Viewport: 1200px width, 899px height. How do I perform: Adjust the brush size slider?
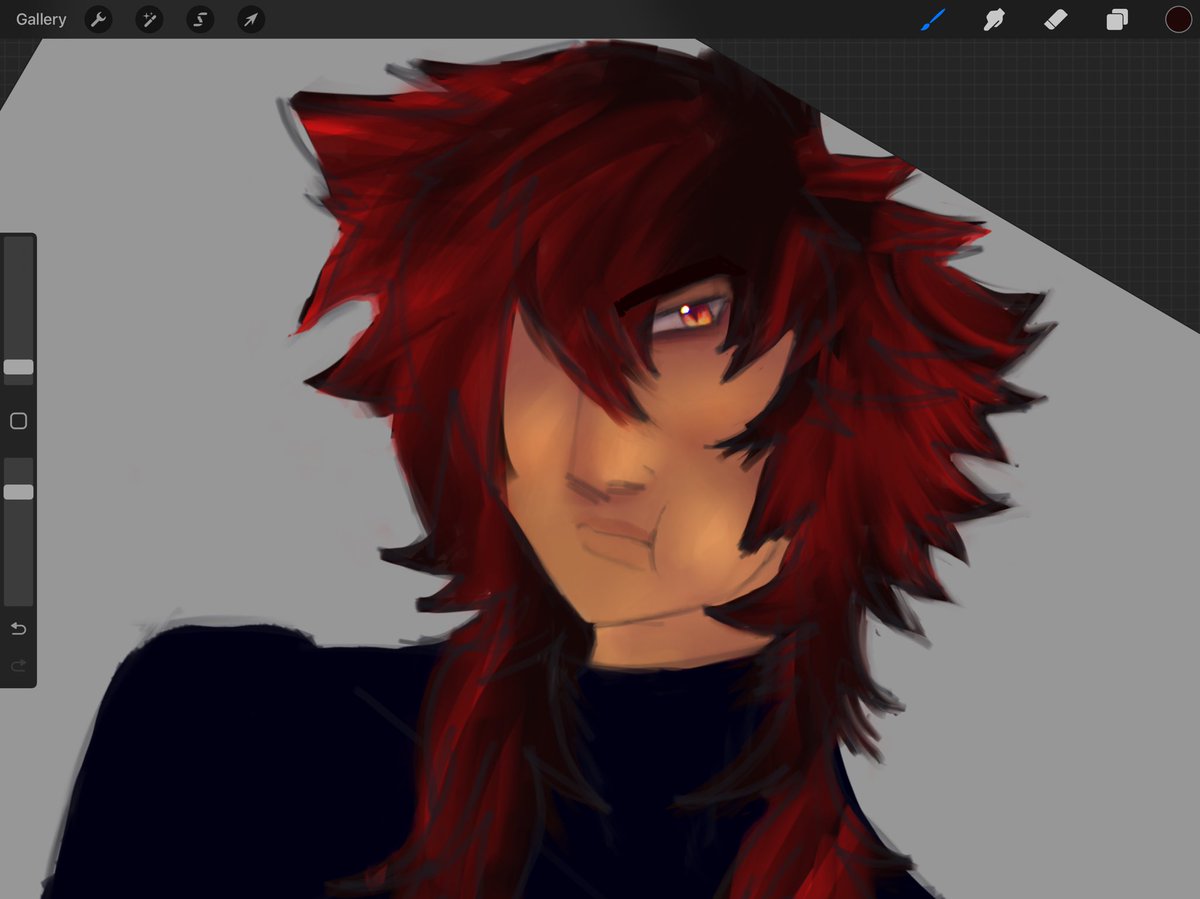[x=17, y=367]
